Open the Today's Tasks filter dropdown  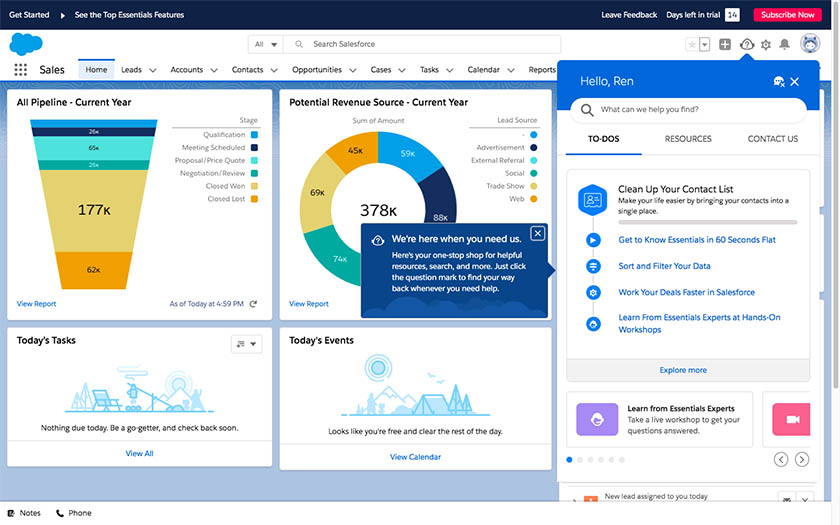coord(246,344)
